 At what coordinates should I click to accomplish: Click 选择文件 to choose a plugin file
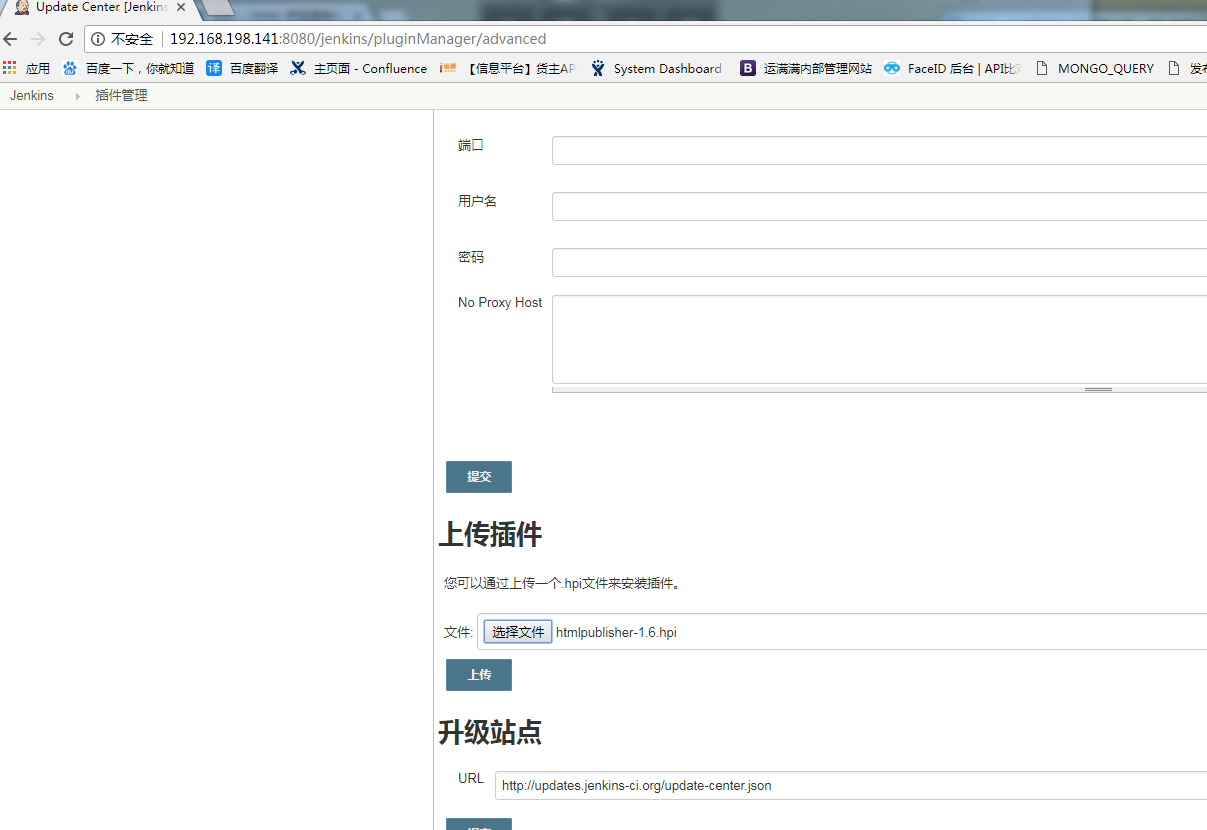click(x=518, y=632)
